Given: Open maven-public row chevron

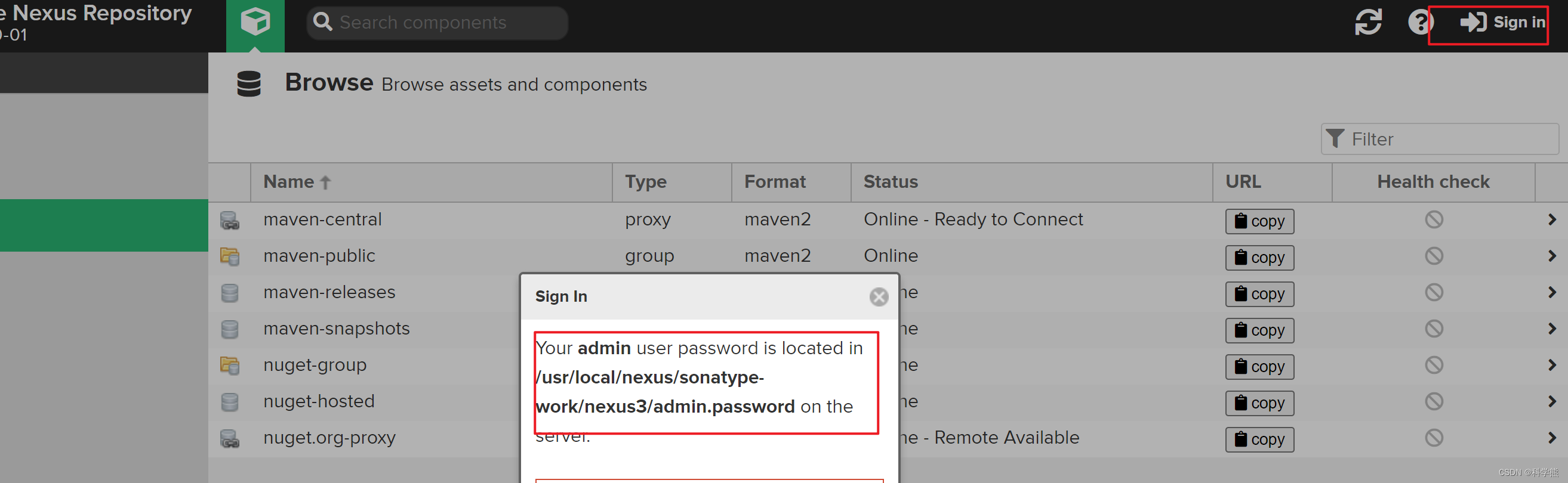Looking at the screenshot, I should tap(1551, 256).
